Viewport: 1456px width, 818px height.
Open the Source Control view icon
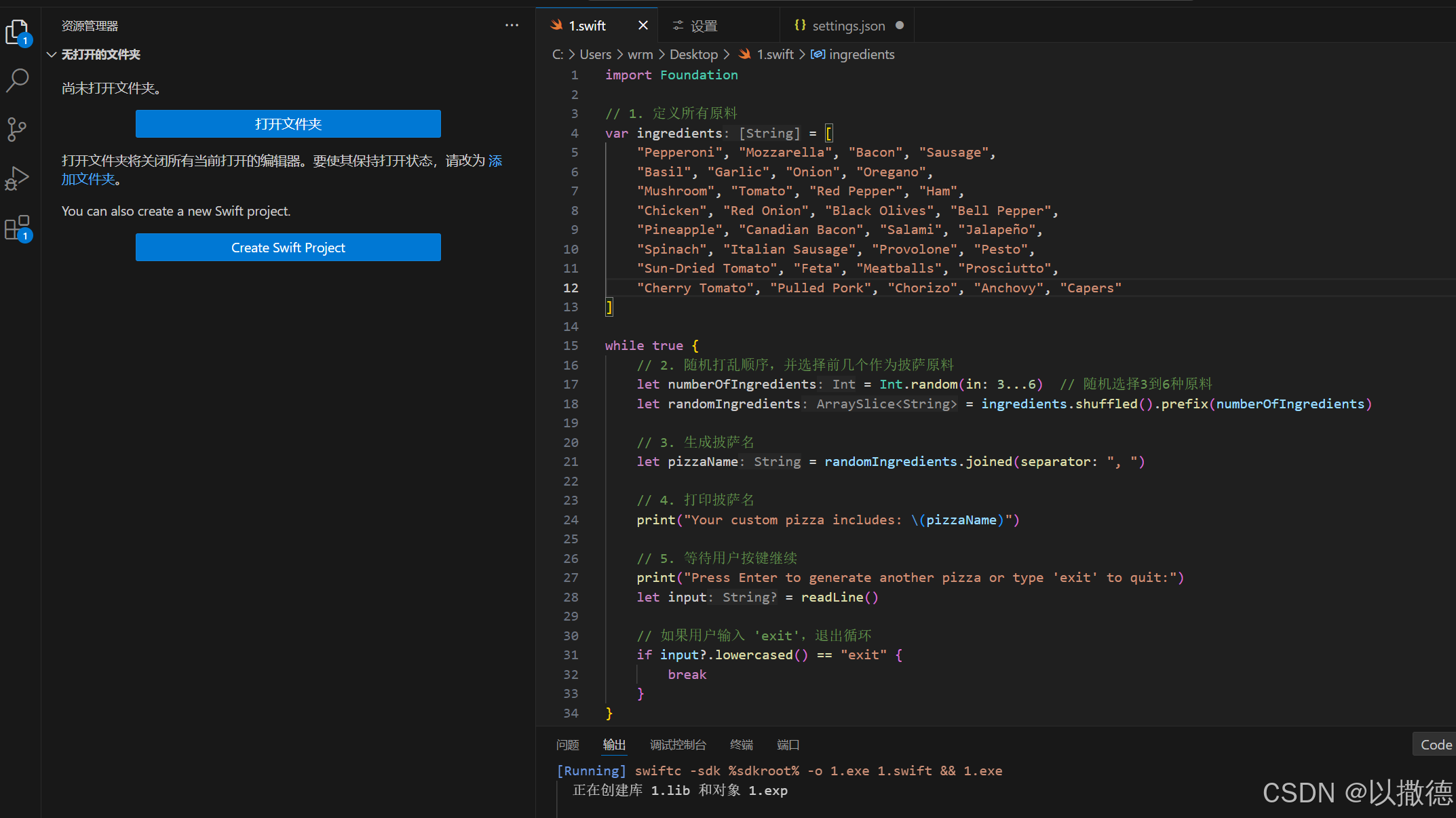pyautogui.click(x=17, y=129)
